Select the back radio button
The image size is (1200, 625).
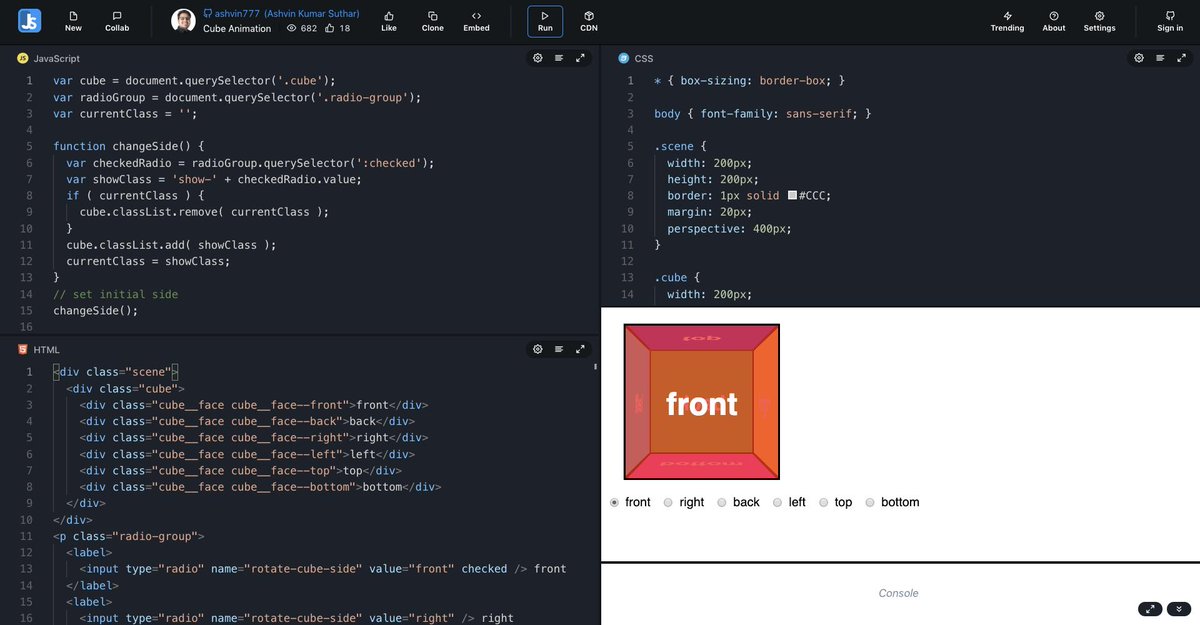tap(722, 502)
